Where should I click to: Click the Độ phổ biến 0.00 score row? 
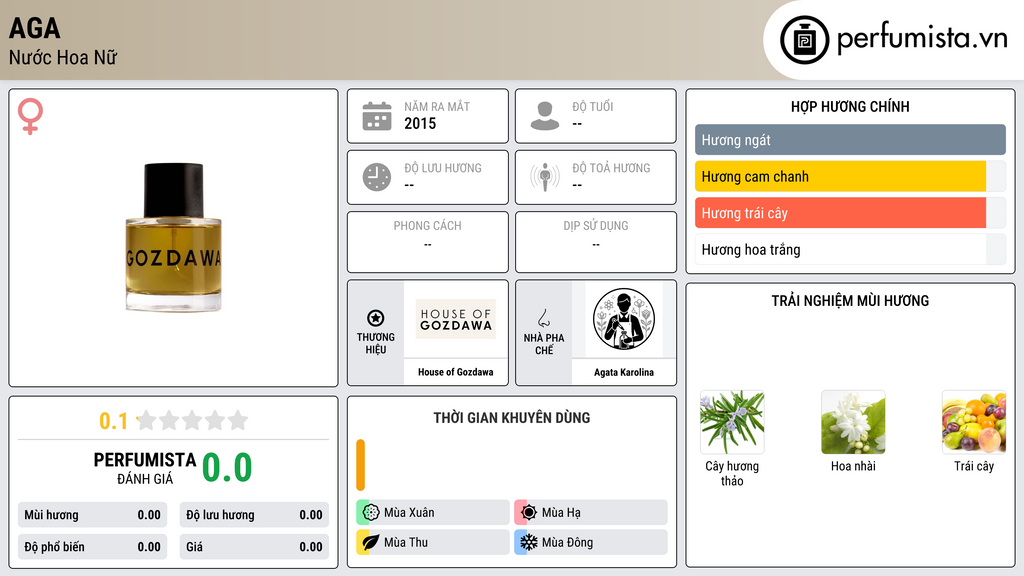point(93,547)
